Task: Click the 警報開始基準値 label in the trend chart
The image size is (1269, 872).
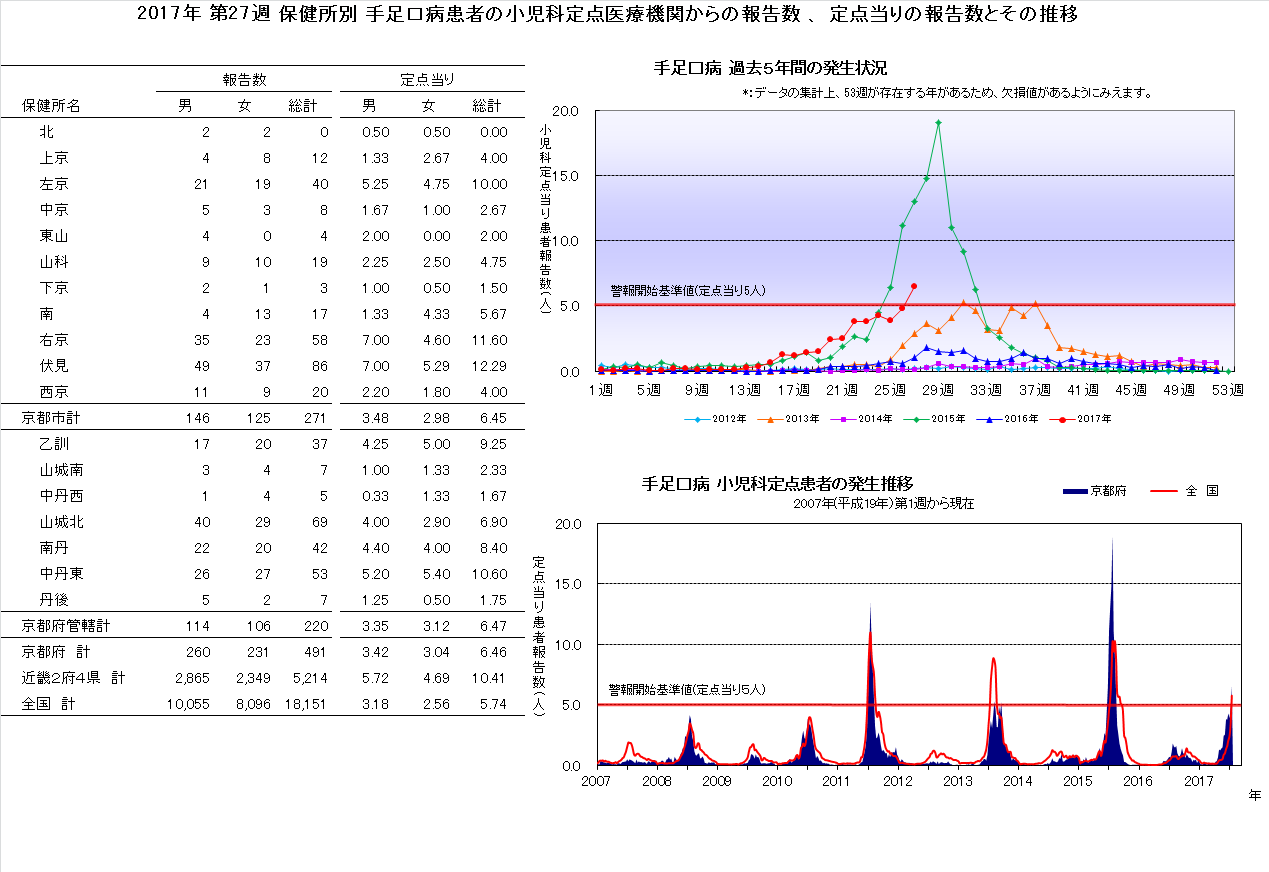Action: point(688,689)
